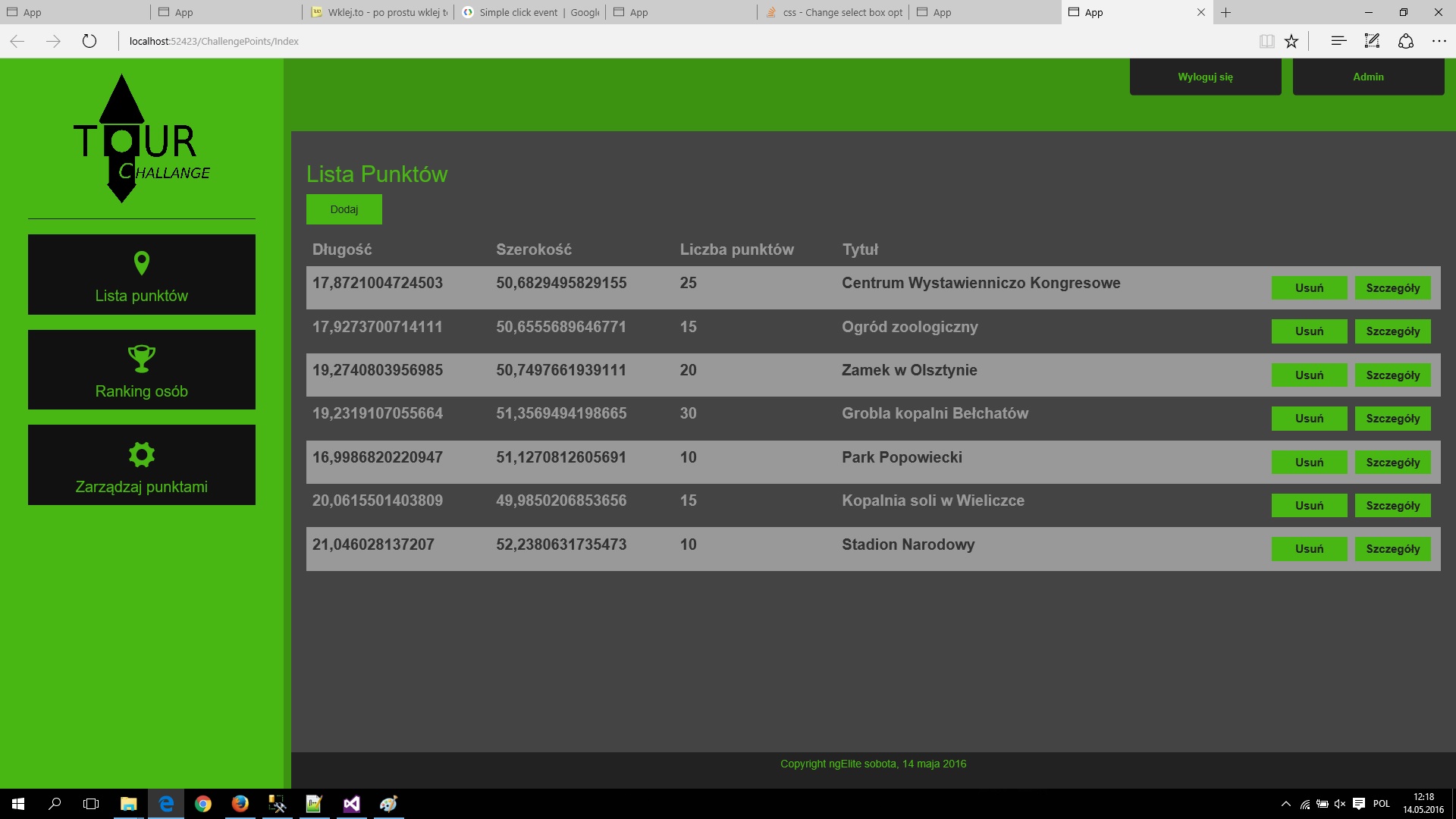Open the Edge Hub icon
The height and width of the screenshot is (819, 1456).
pos(1338,41)
